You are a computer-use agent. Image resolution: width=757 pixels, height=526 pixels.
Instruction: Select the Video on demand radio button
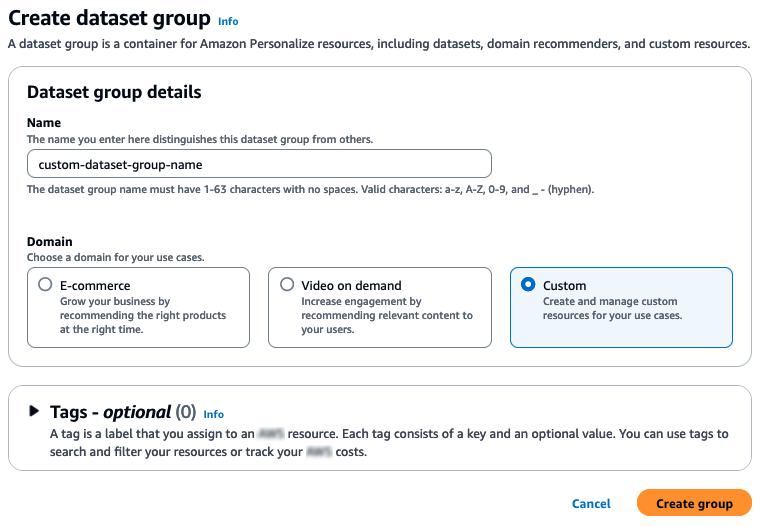tap(287, 285)
